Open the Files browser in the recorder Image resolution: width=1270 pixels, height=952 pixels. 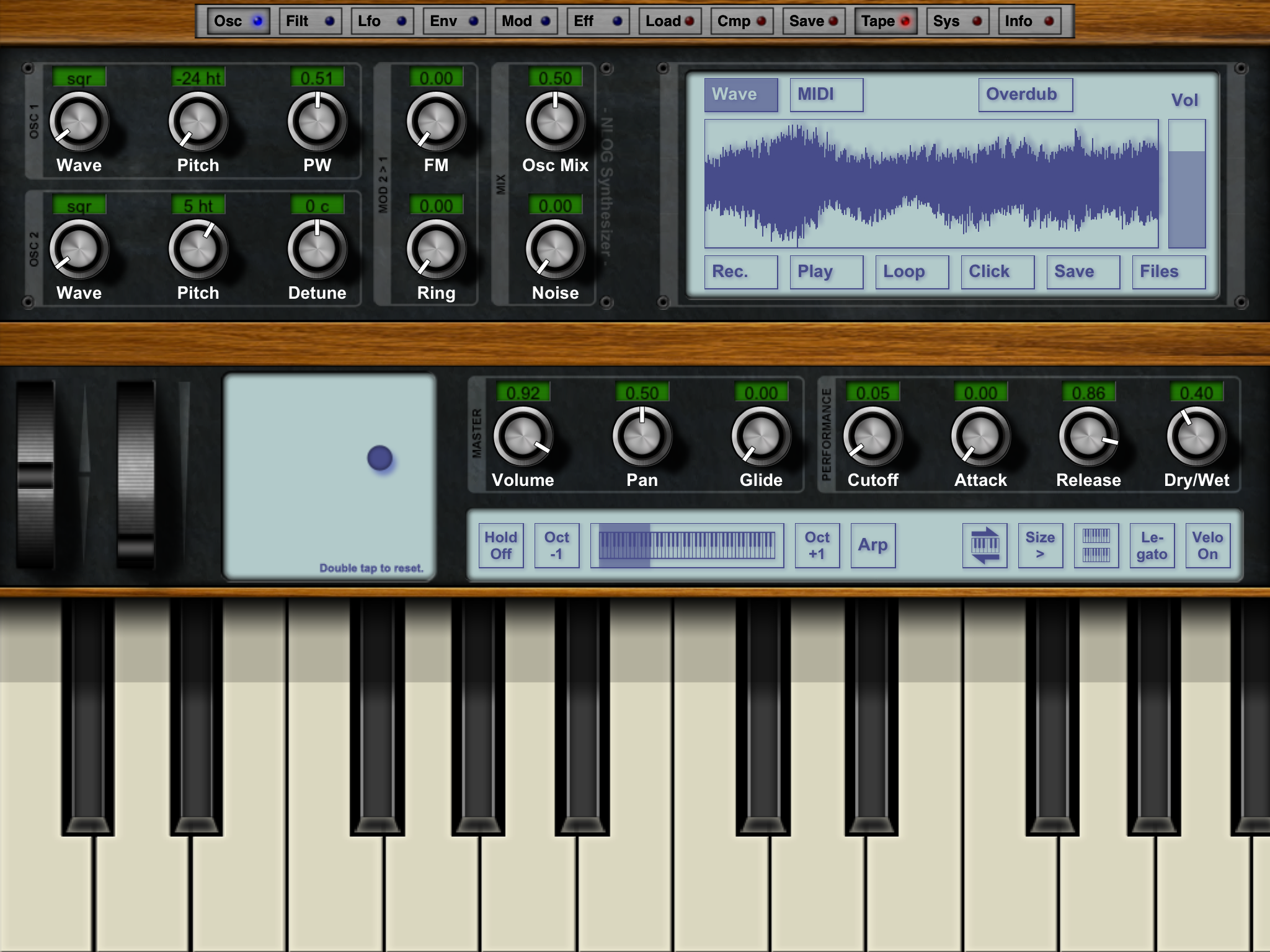pos(1168,271)
